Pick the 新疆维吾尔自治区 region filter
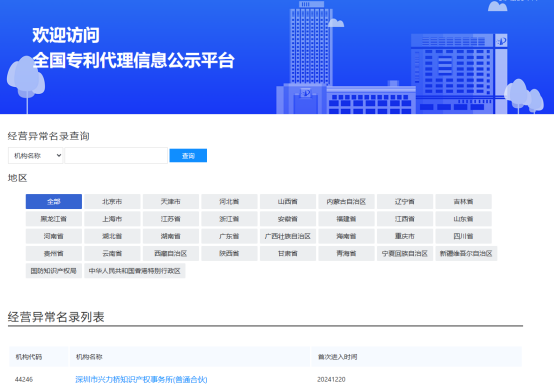554x391 pixels. pyautogui.click(x=466, y=254)
